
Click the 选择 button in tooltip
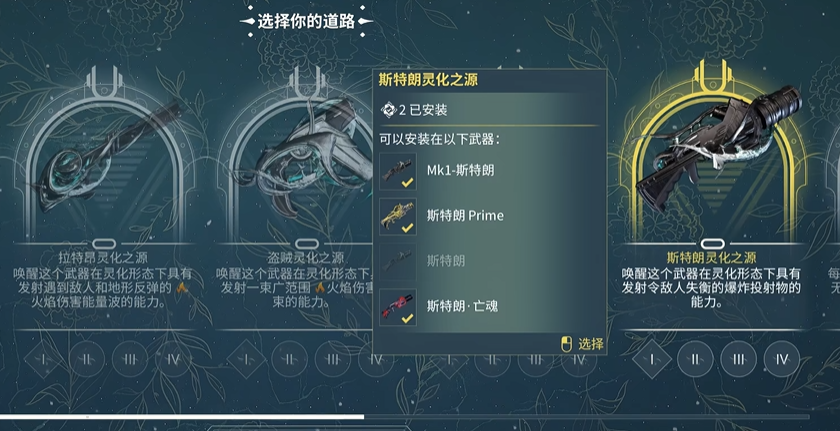pyautogui.click(x=582, y=344)
